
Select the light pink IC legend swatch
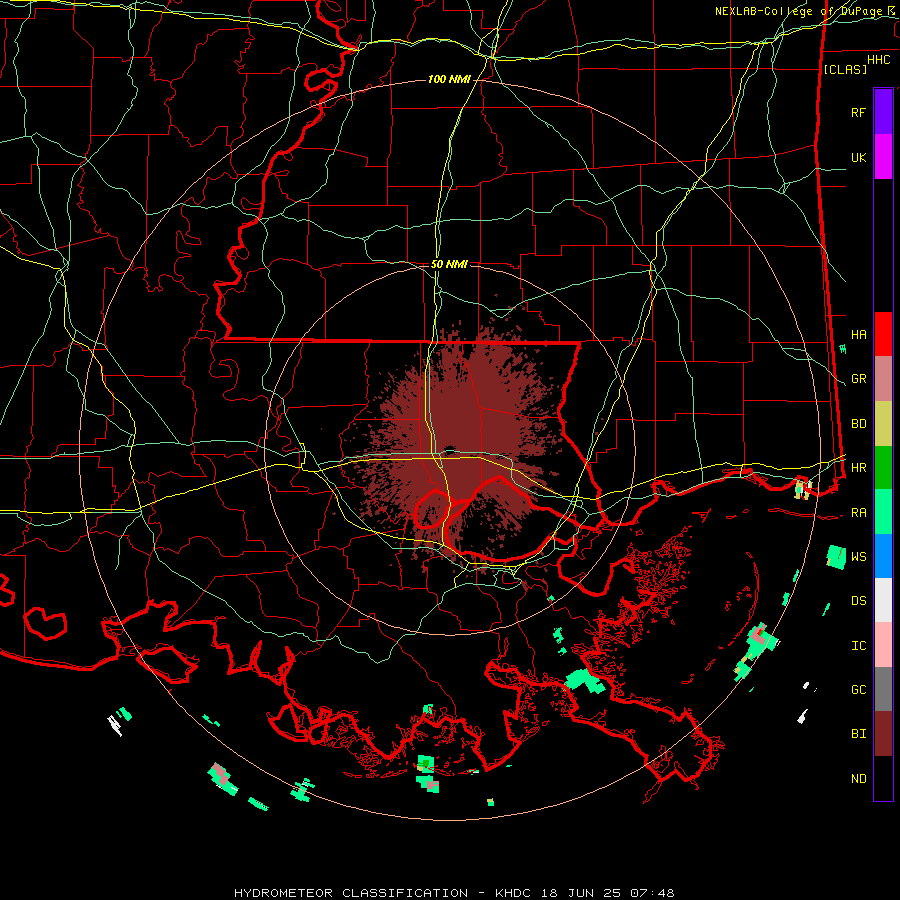(x=883, y=645)
